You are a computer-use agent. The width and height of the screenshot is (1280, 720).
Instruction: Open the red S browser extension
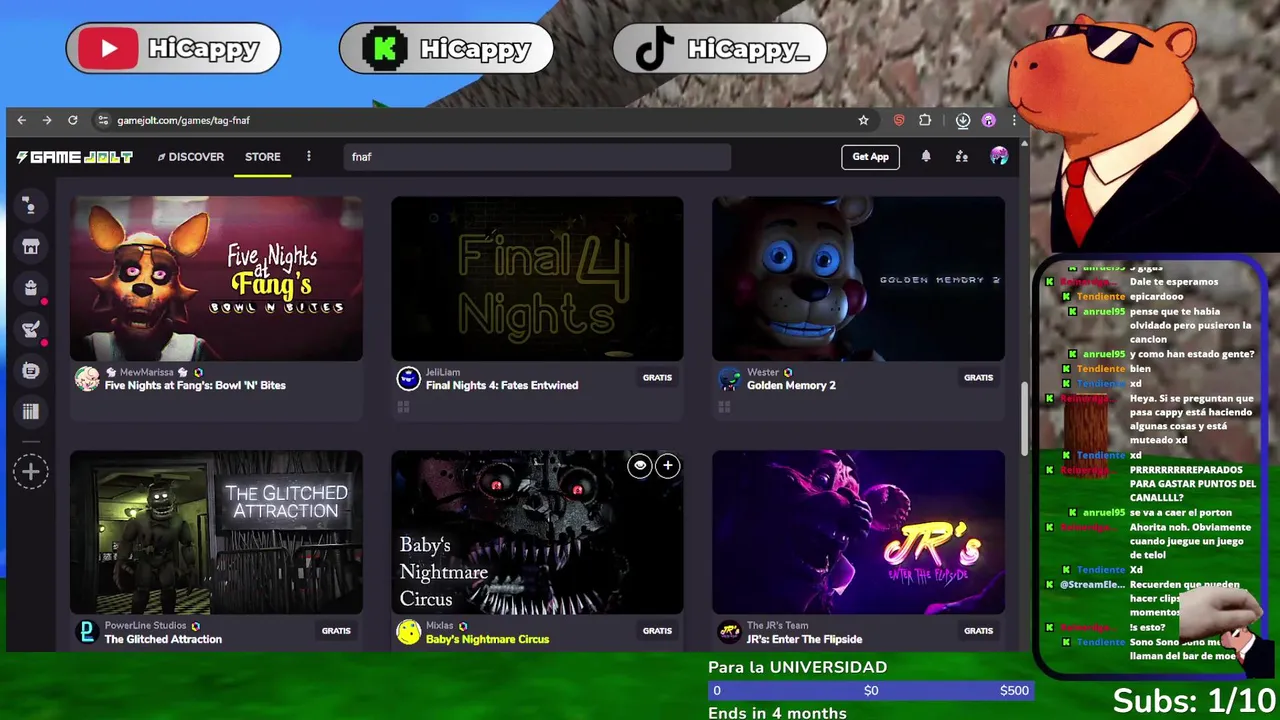(899, 120)
